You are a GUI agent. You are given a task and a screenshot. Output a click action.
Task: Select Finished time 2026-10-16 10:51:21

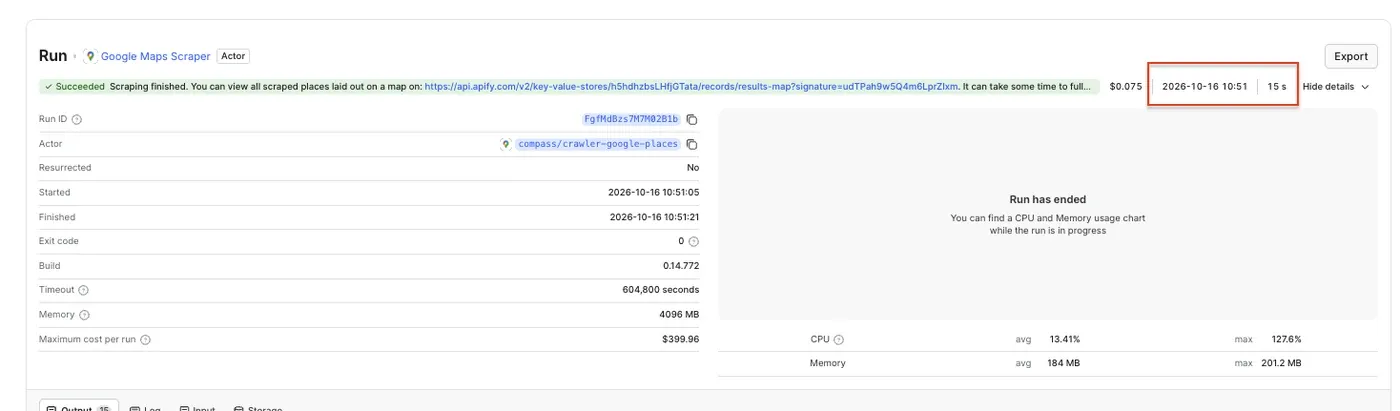click(x=654, y=217)
